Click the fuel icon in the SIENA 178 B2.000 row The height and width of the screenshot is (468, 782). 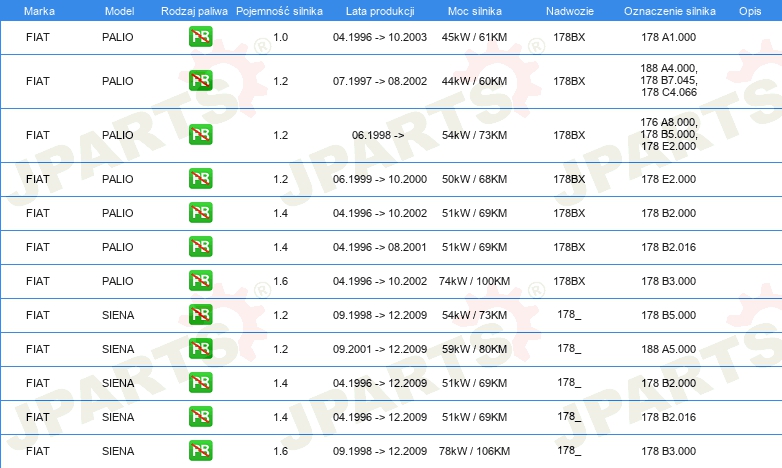coord(200,382)
